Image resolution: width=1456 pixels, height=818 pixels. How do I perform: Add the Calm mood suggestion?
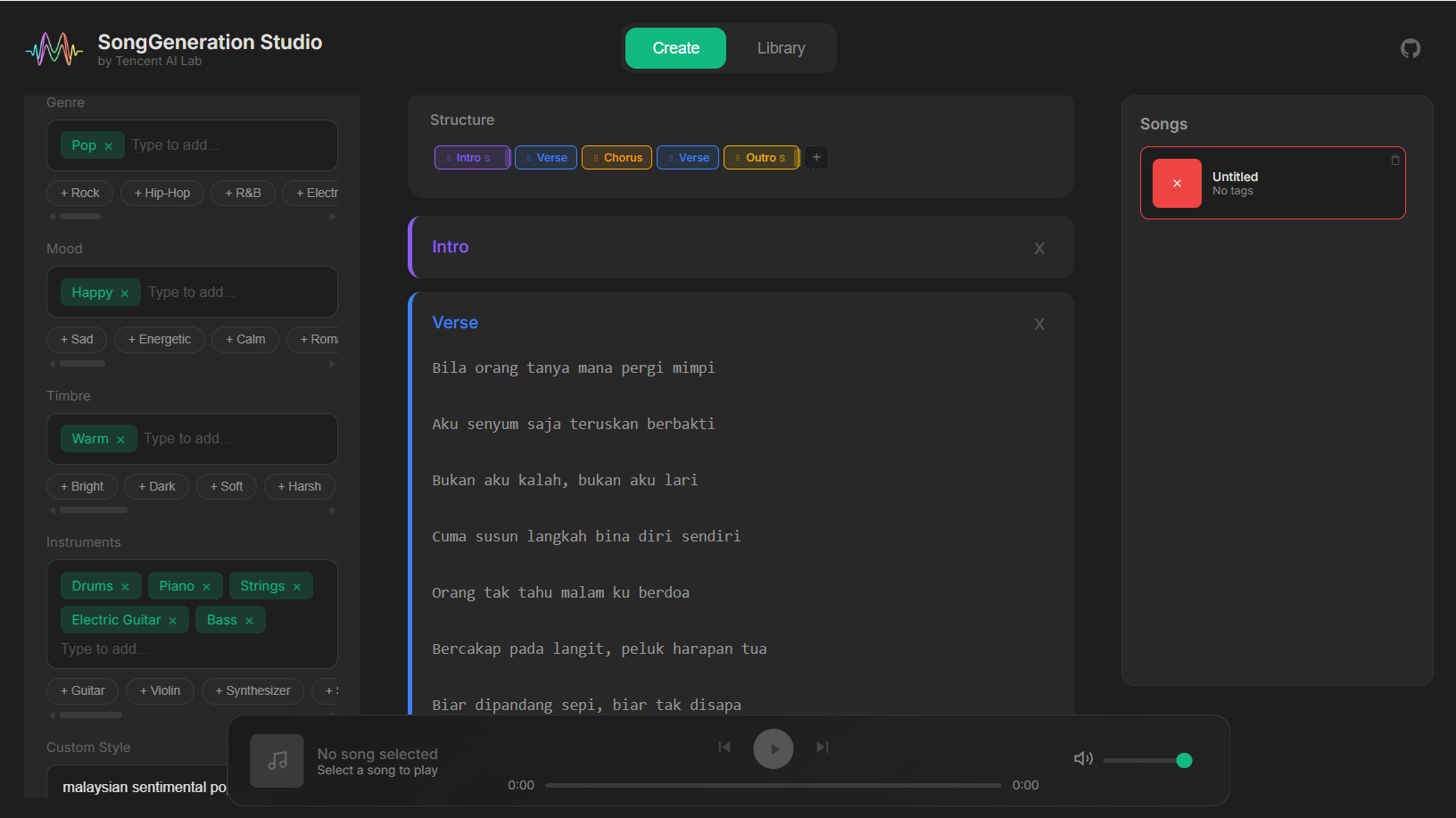(x=245, y=339)
